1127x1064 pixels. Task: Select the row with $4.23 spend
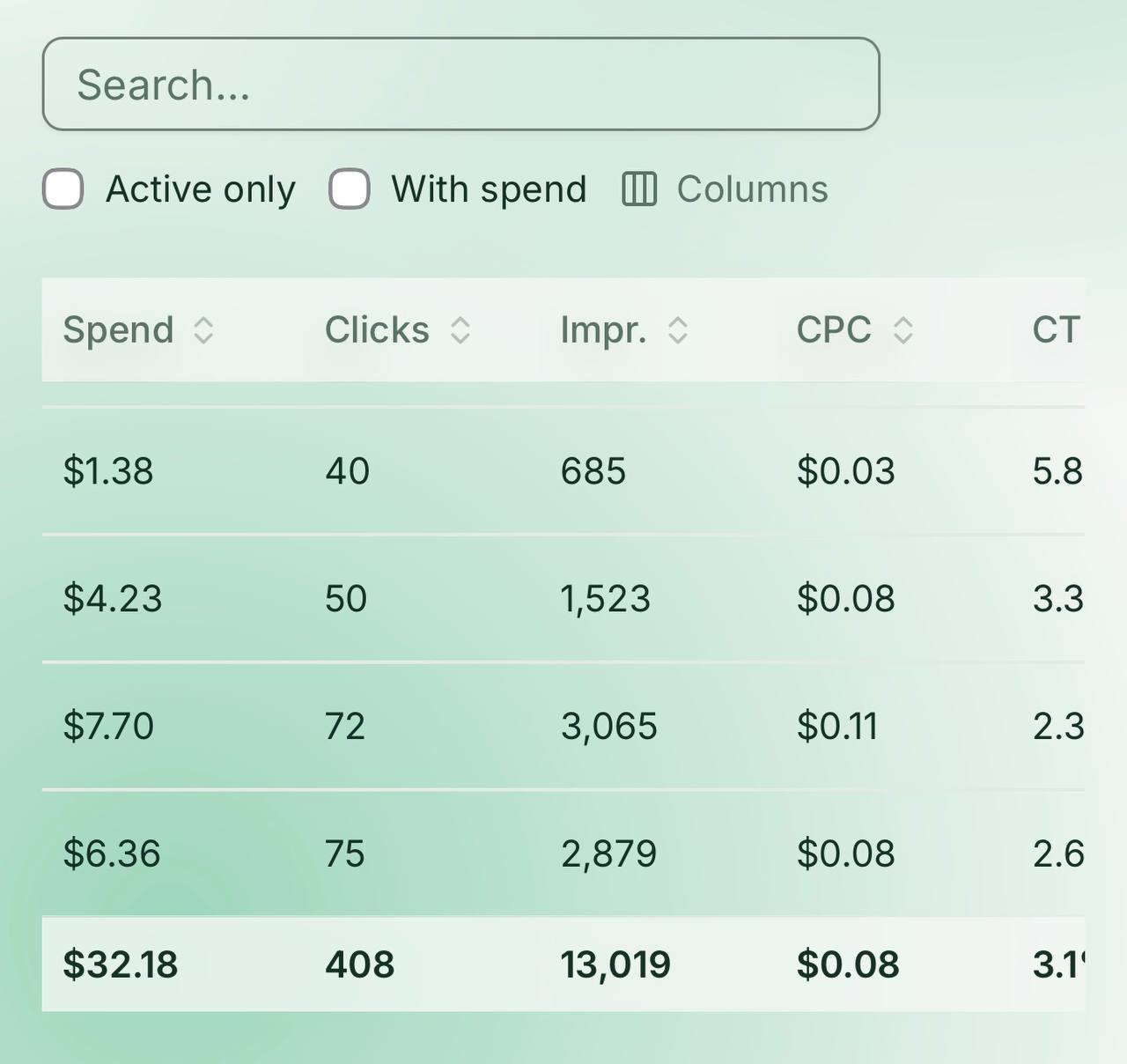563,599
